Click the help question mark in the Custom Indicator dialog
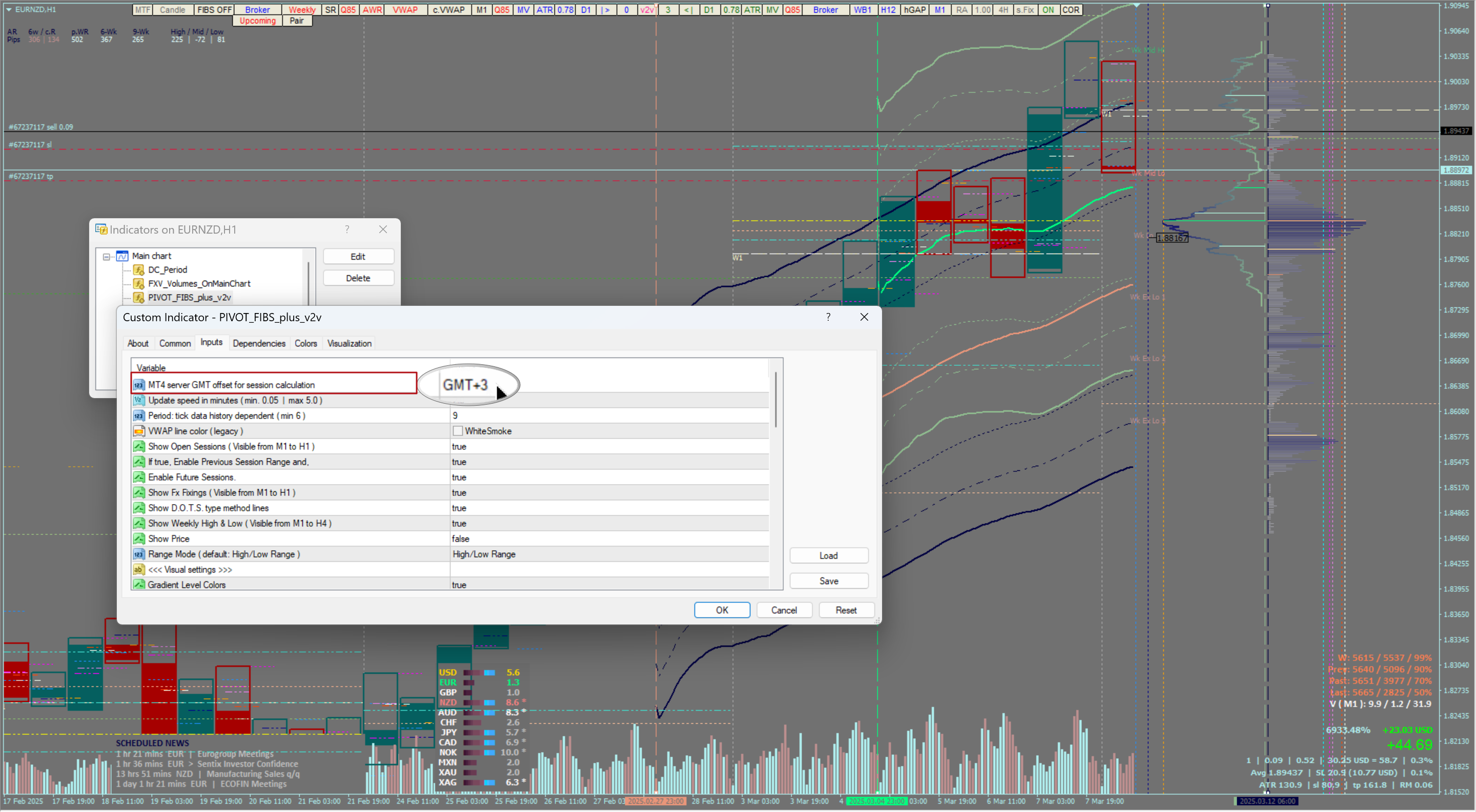 pyautogui.click(x=828, y=317)
